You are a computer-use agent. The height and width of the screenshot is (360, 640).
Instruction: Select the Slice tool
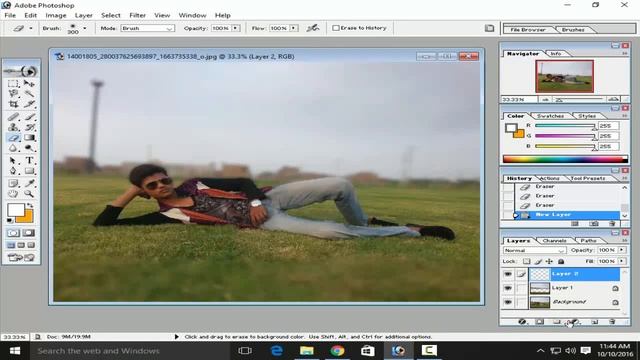point(29,104)
